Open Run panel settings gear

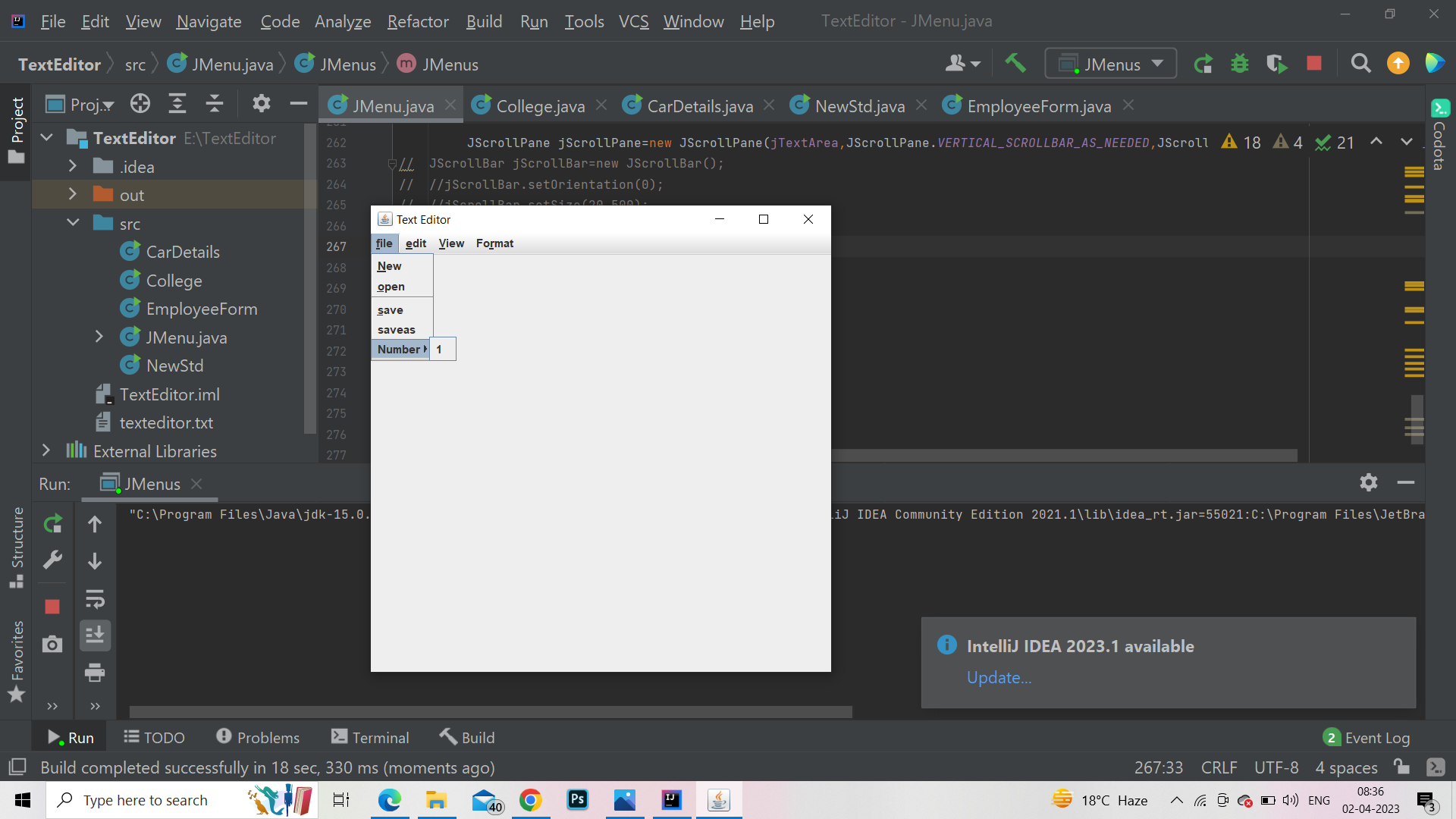[x=1369, y=482]
